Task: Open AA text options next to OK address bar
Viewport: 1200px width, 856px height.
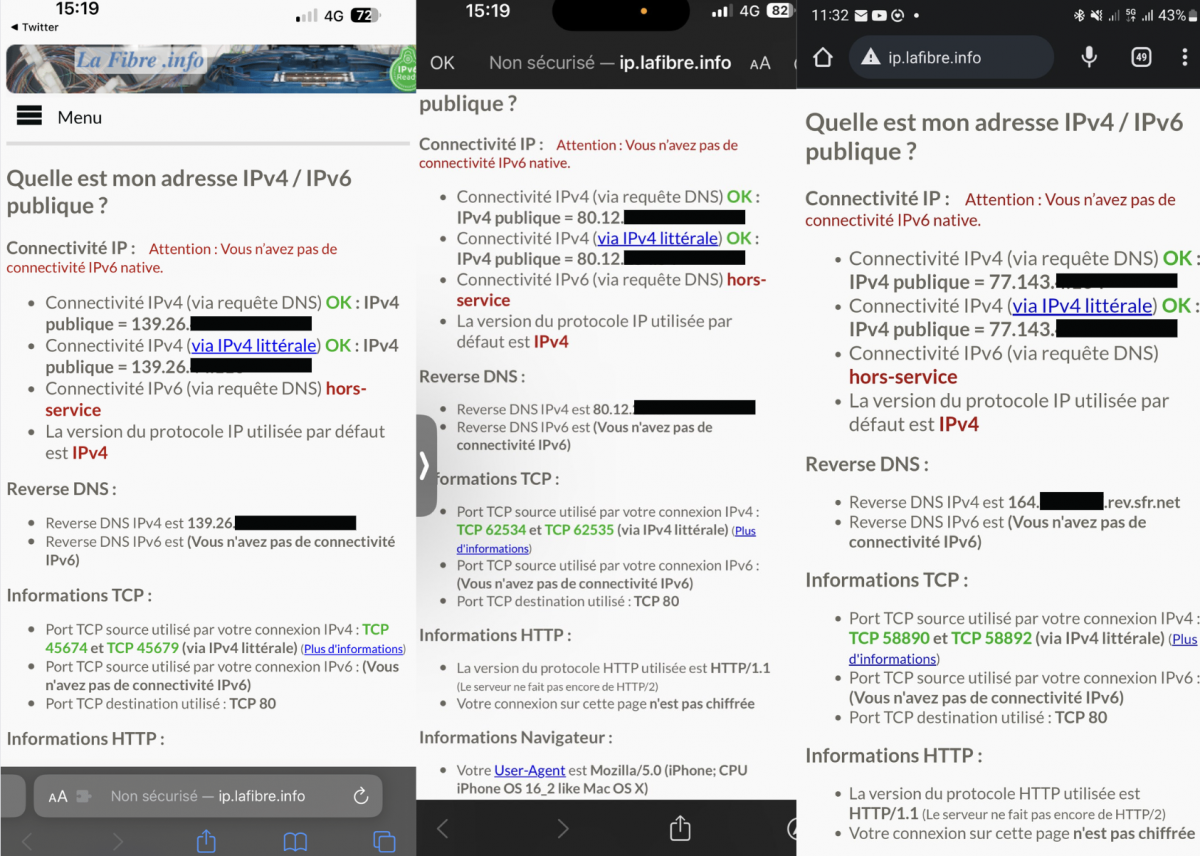Action: pyautogui.click(x=760, y=63)
